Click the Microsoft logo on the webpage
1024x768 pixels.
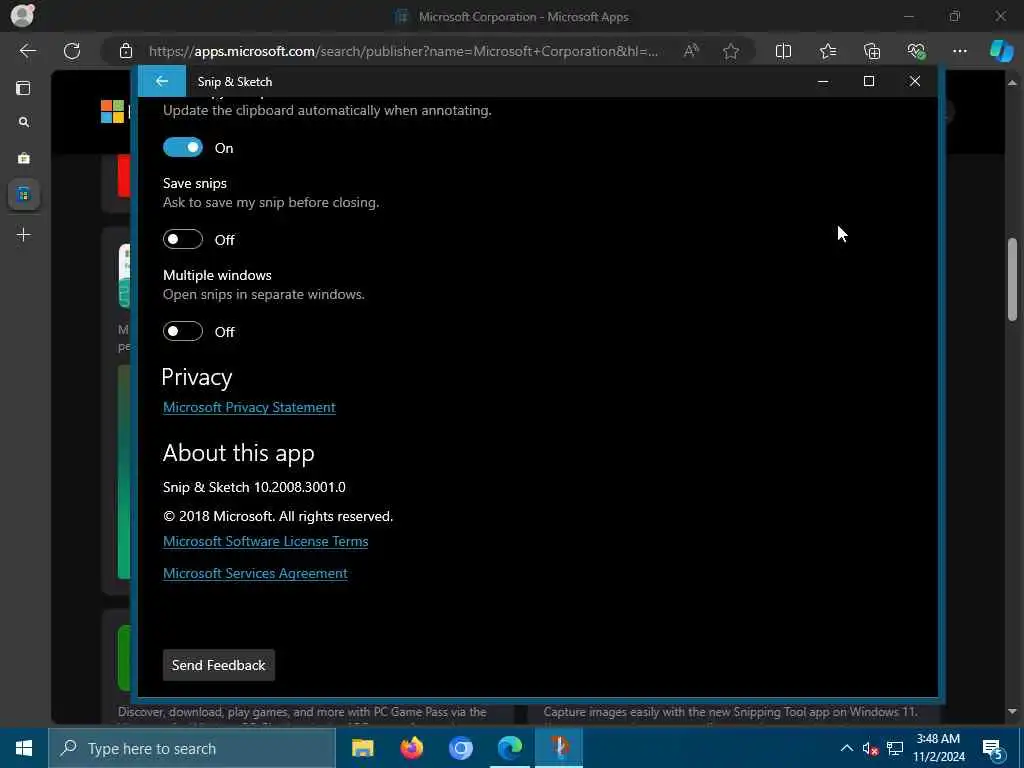(x=112, y=112)
